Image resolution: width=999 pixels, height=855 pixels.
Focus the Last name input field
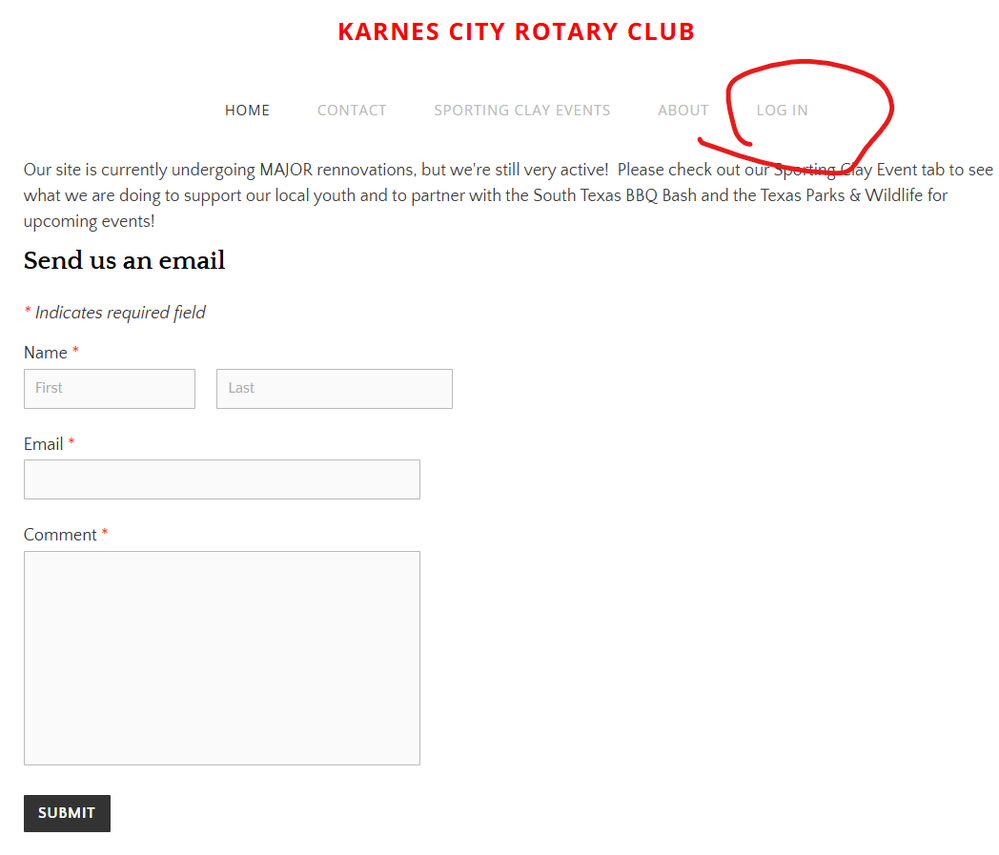tap(334, 389)
